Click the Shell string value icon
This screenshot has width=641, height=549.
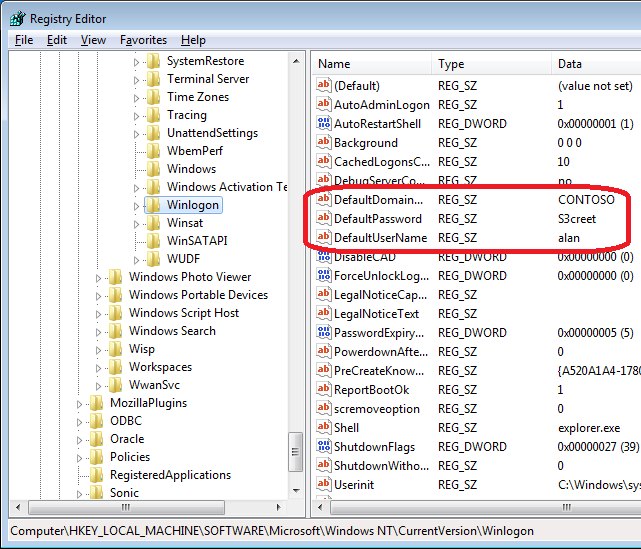[323, 428]
